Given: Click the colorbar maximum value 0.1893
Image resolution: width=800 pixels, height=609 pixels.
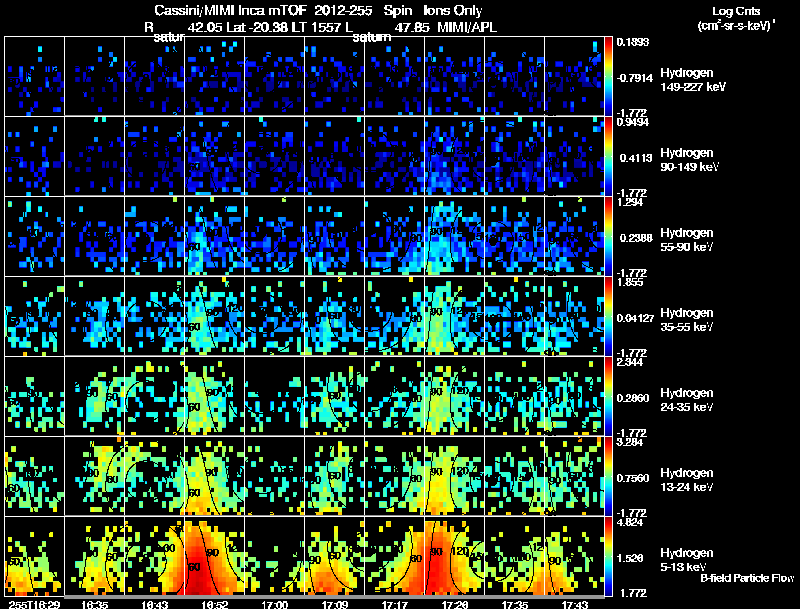Looking at the screenshot, I should [x=633, y=42].
